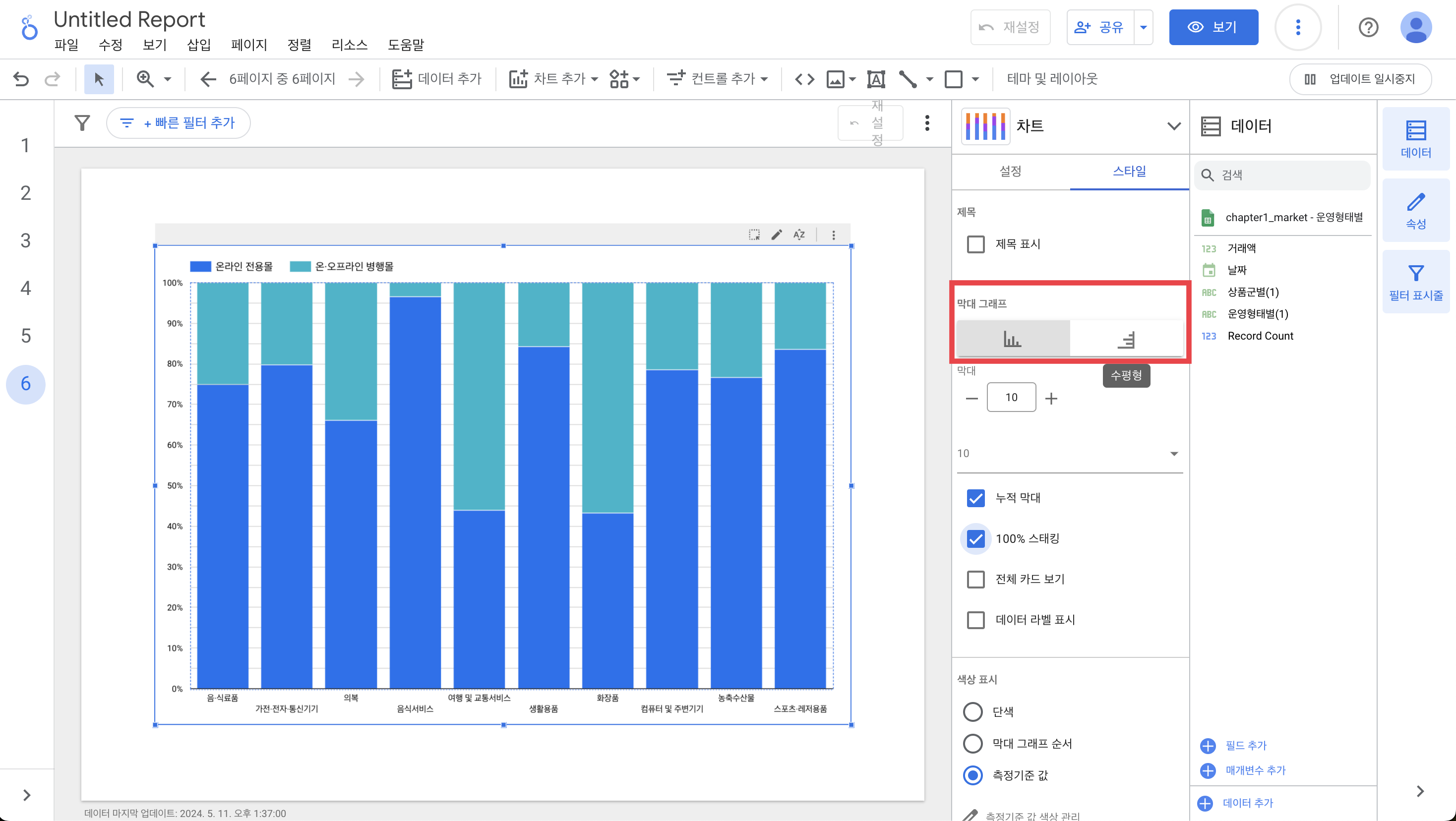Switch to the 설정 tab
Viewport: 1456px width, 821px height.
[1010, 171]
